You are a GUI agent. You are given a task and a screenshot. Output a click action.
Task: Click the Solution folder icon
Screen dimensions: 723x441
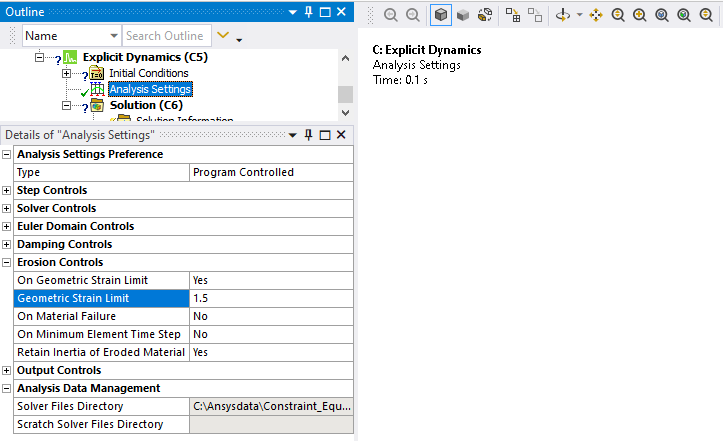click(x=97, y=106)
